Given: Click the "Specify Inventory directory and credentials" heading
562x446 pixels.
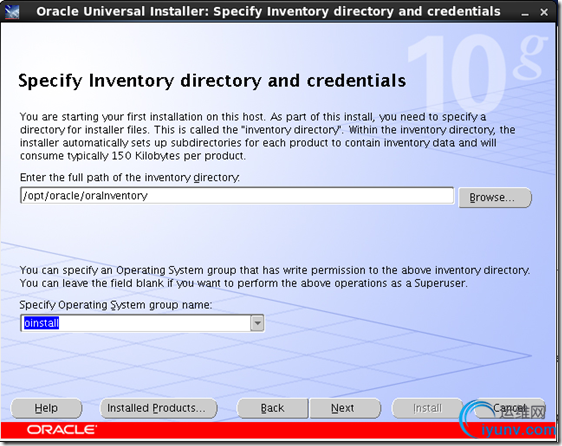Looking at the screenshot, I should tap(212, 81).
